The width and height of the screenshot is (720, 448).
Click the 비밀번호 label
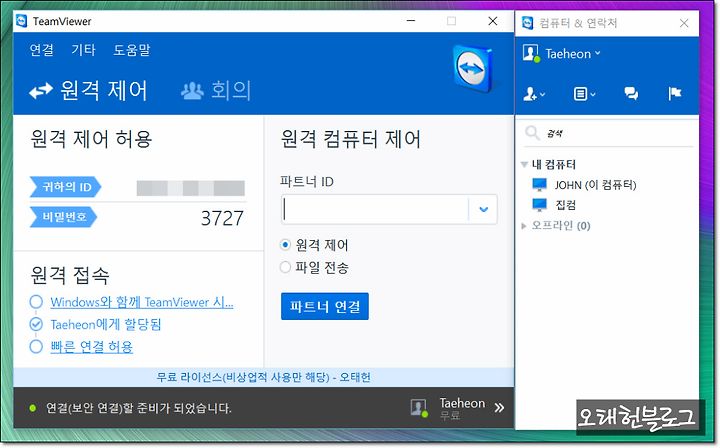(64, 217)
